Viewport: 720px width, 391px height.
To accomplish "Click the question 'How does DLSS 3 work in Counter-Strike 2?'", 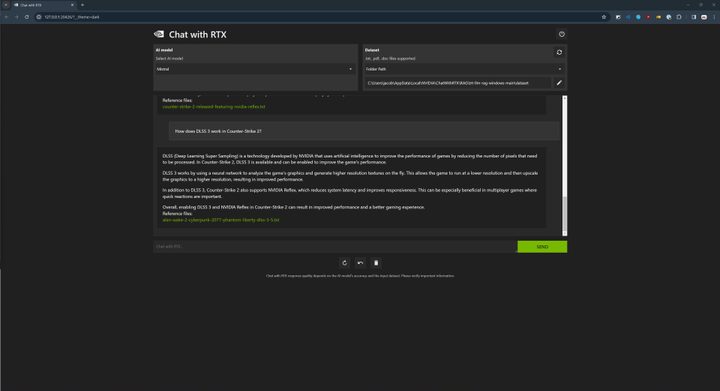I will click(x=218, y=131).
